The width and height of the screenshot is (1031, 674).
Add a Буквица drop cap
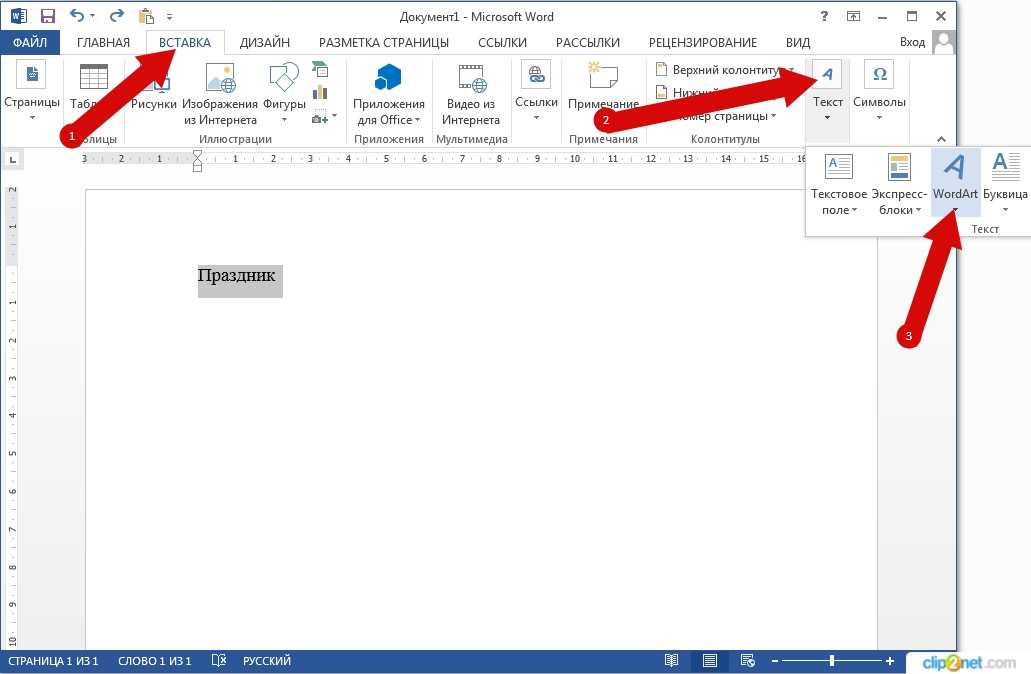[1005, 183]
